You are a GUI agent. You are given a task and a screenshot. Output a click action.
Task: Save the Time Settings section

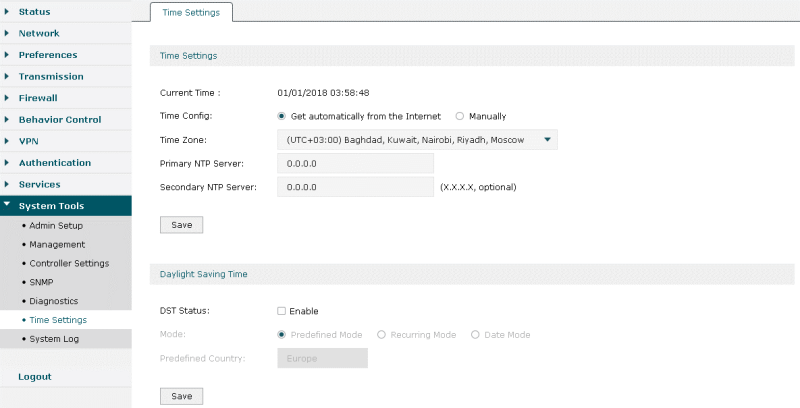click(182, 225)
